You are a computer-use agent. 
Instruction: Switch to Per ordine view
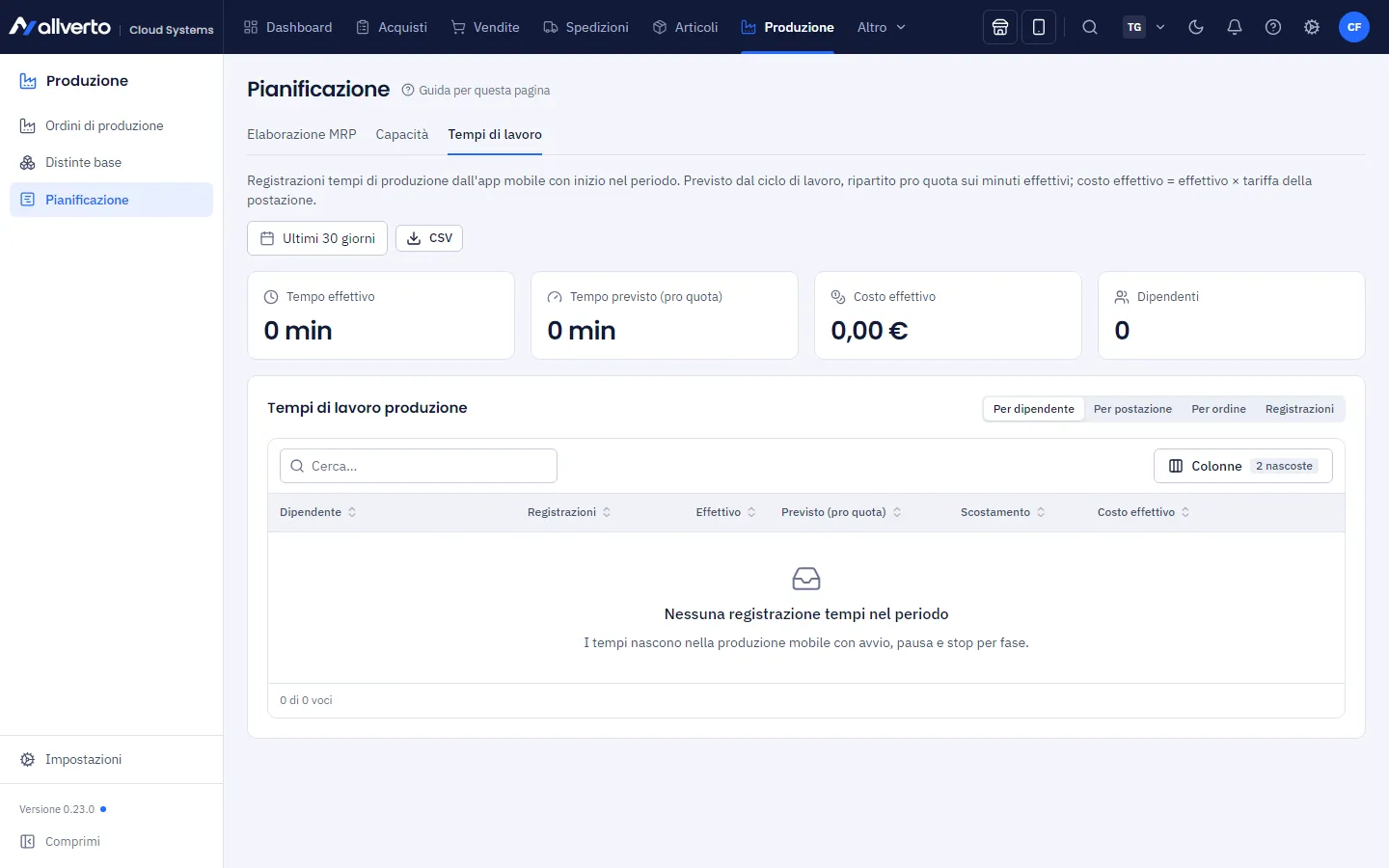click(x=1218, y=409)
